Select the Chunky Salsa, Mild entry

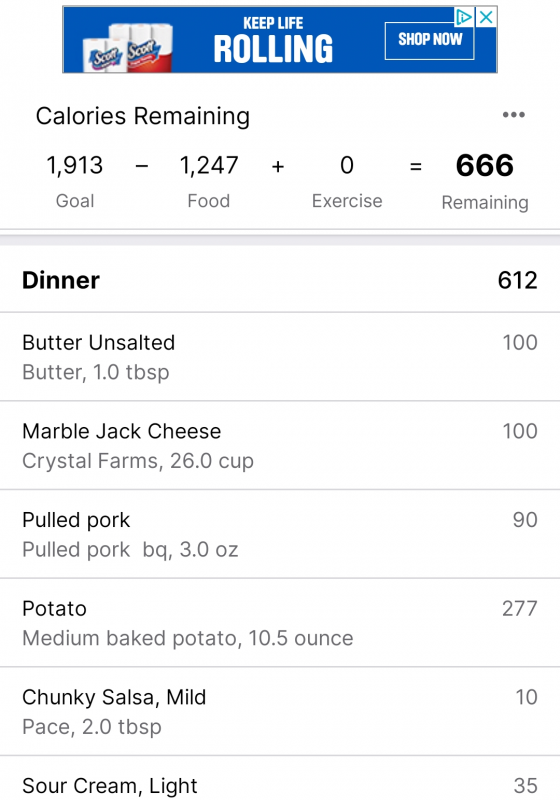click(x=280, y=711)
